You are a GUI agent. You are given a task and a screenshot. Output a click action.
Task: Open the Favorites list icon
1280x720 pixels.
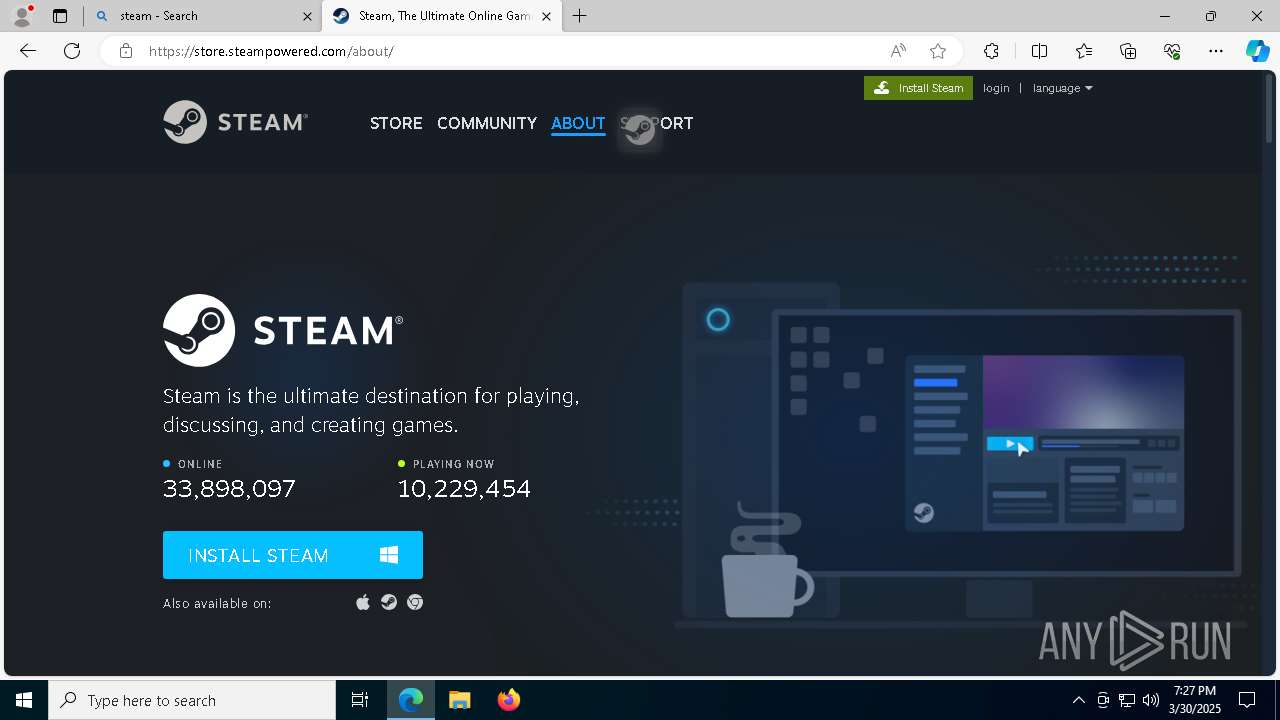[x=1084, y=51]
